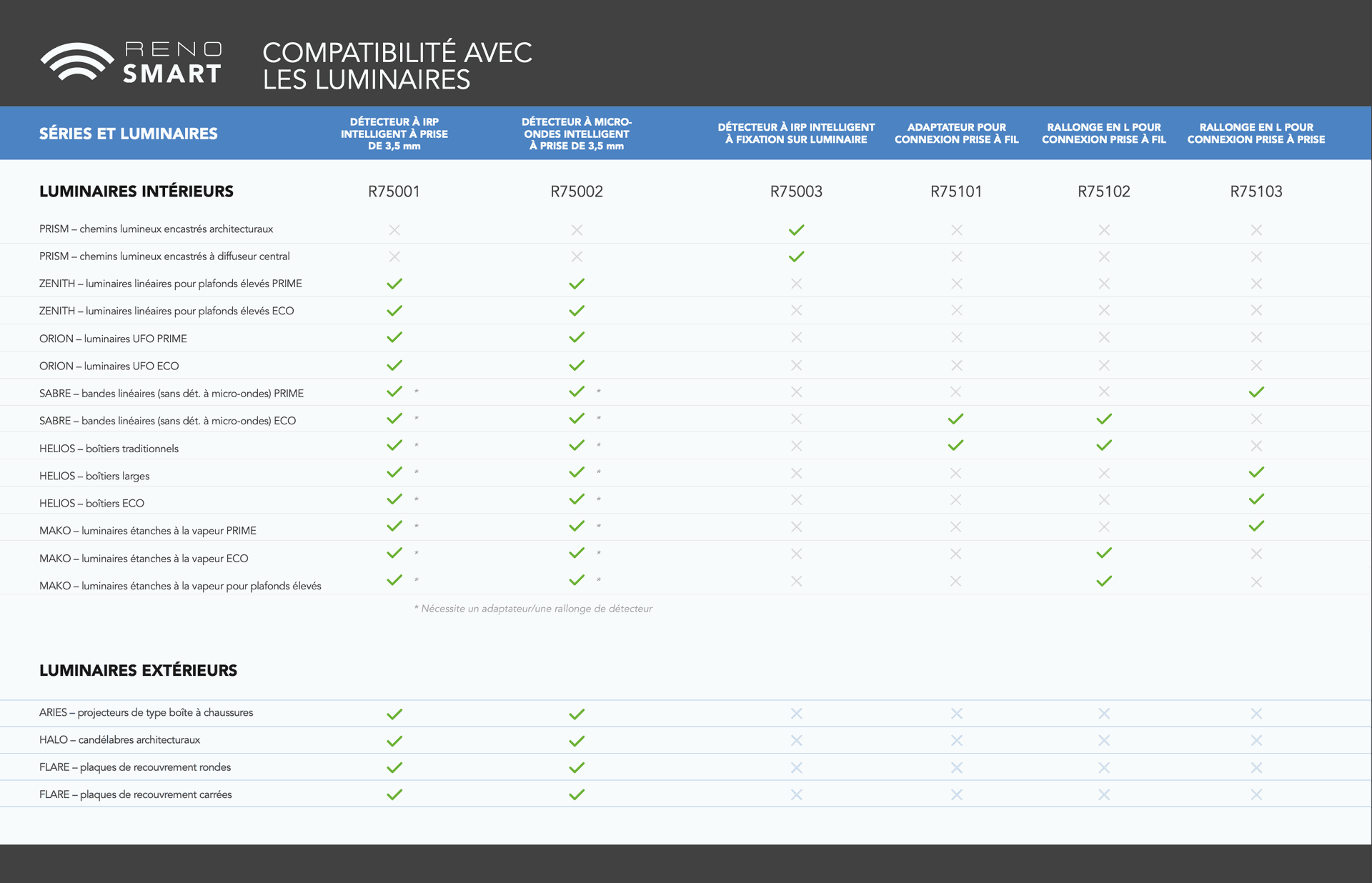Click the R75002 checkmark for HALO candélabres row
This screenshot has width=1372, height=883.
click(577, 741)
